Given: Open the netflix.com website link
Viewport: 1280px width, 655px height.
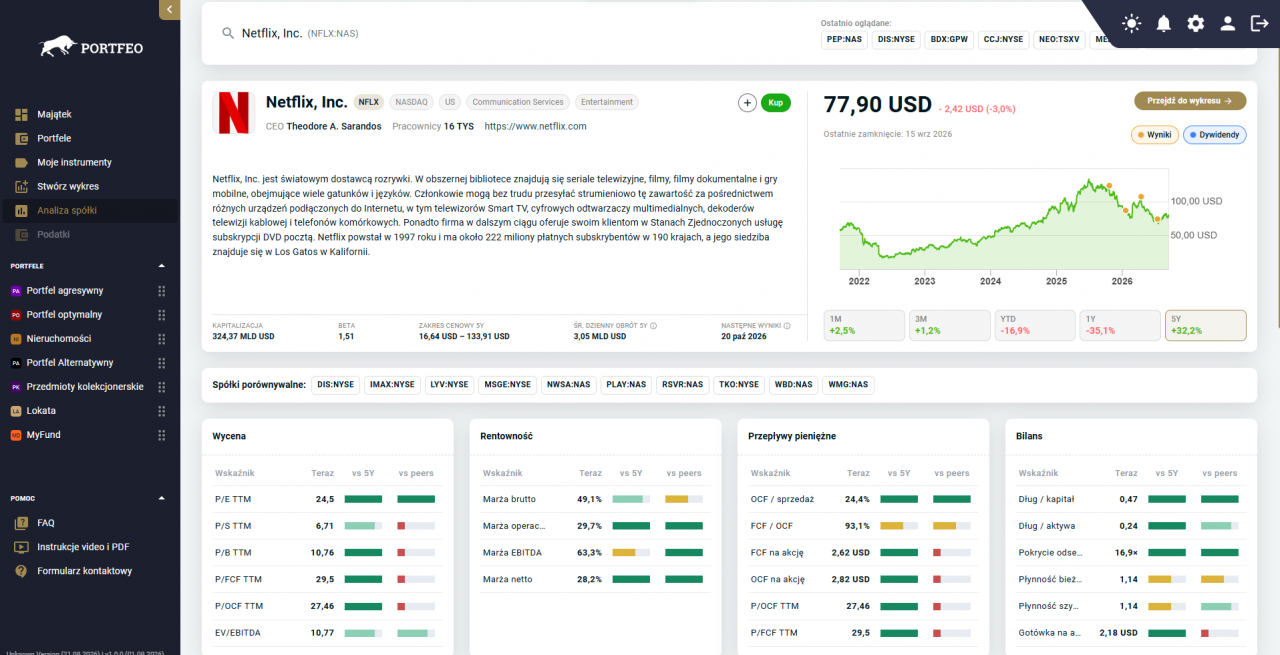Looking at the screenshot, I should [535, 127].
